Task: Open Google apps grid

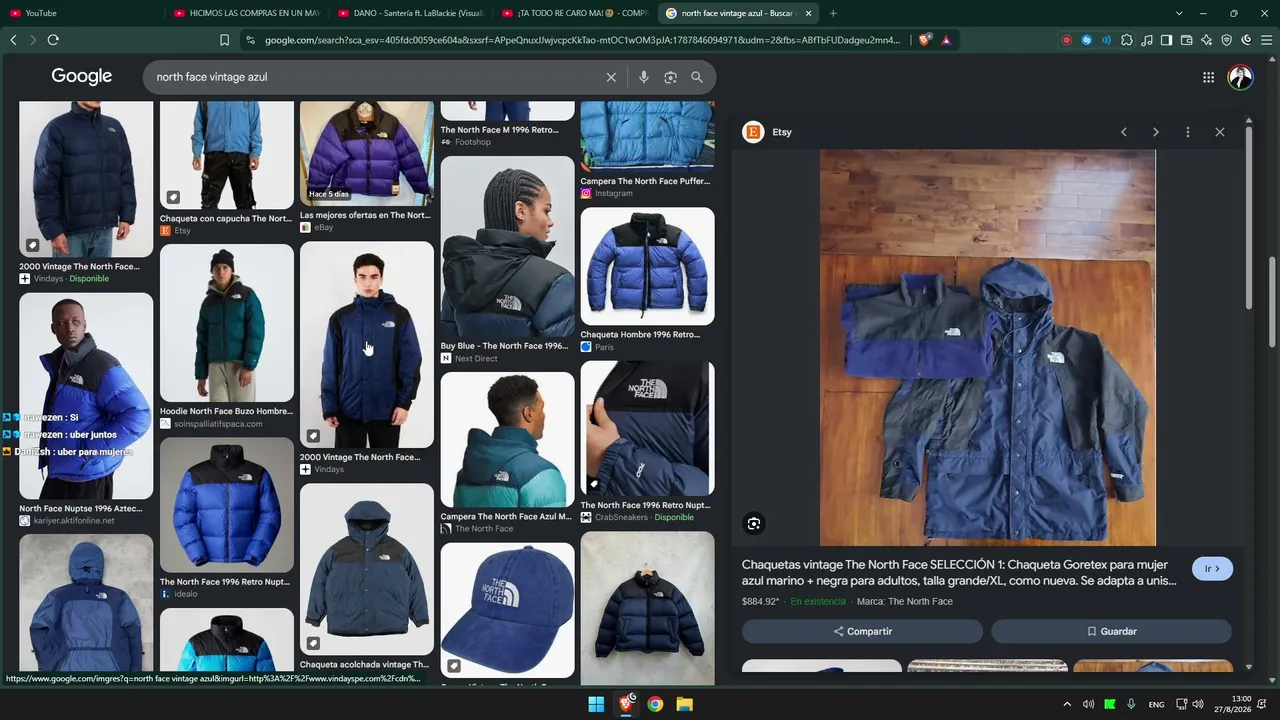Action: tap(1208, 77)
